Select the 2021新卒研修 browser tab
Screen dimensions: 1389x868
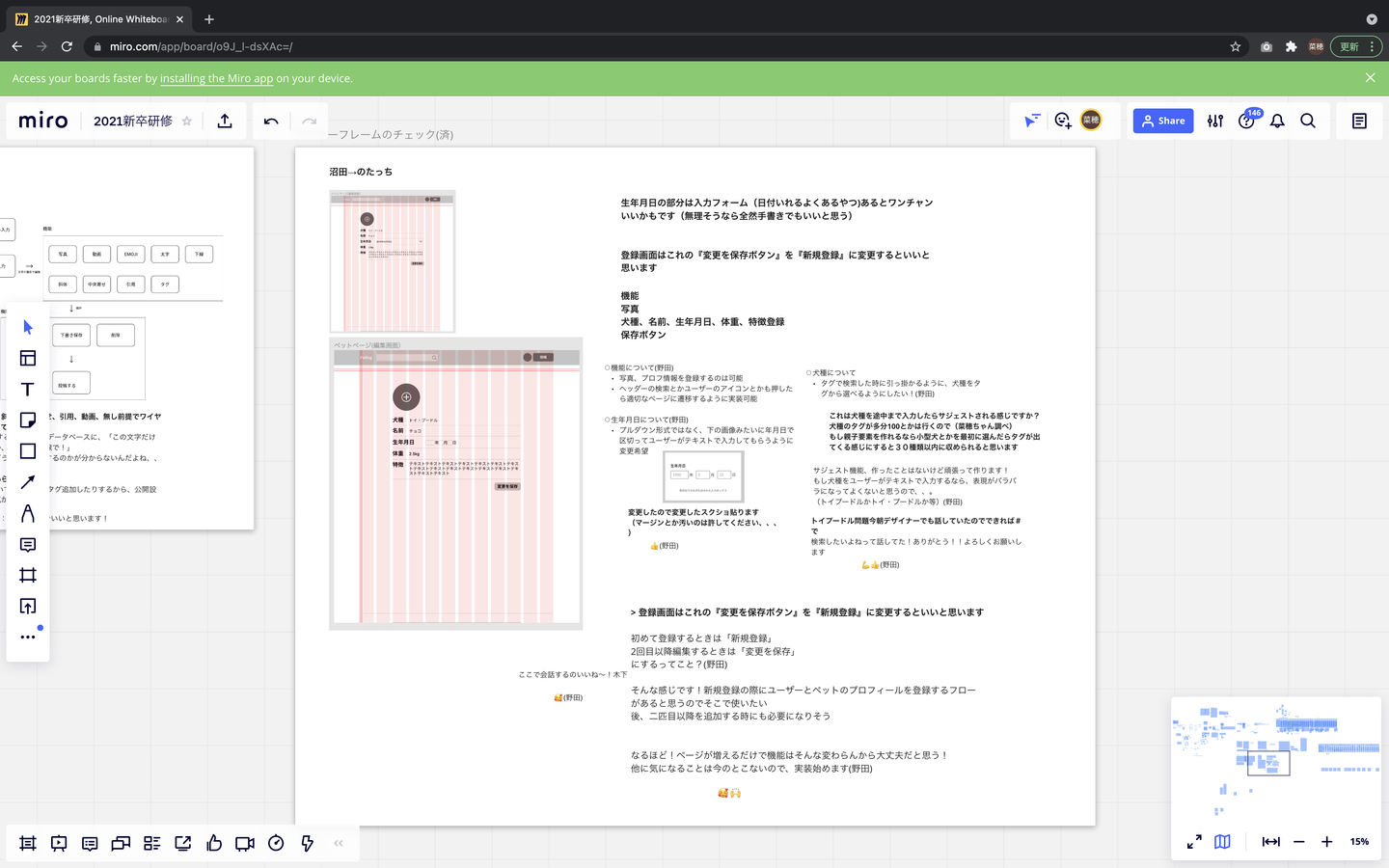point(100,19)
